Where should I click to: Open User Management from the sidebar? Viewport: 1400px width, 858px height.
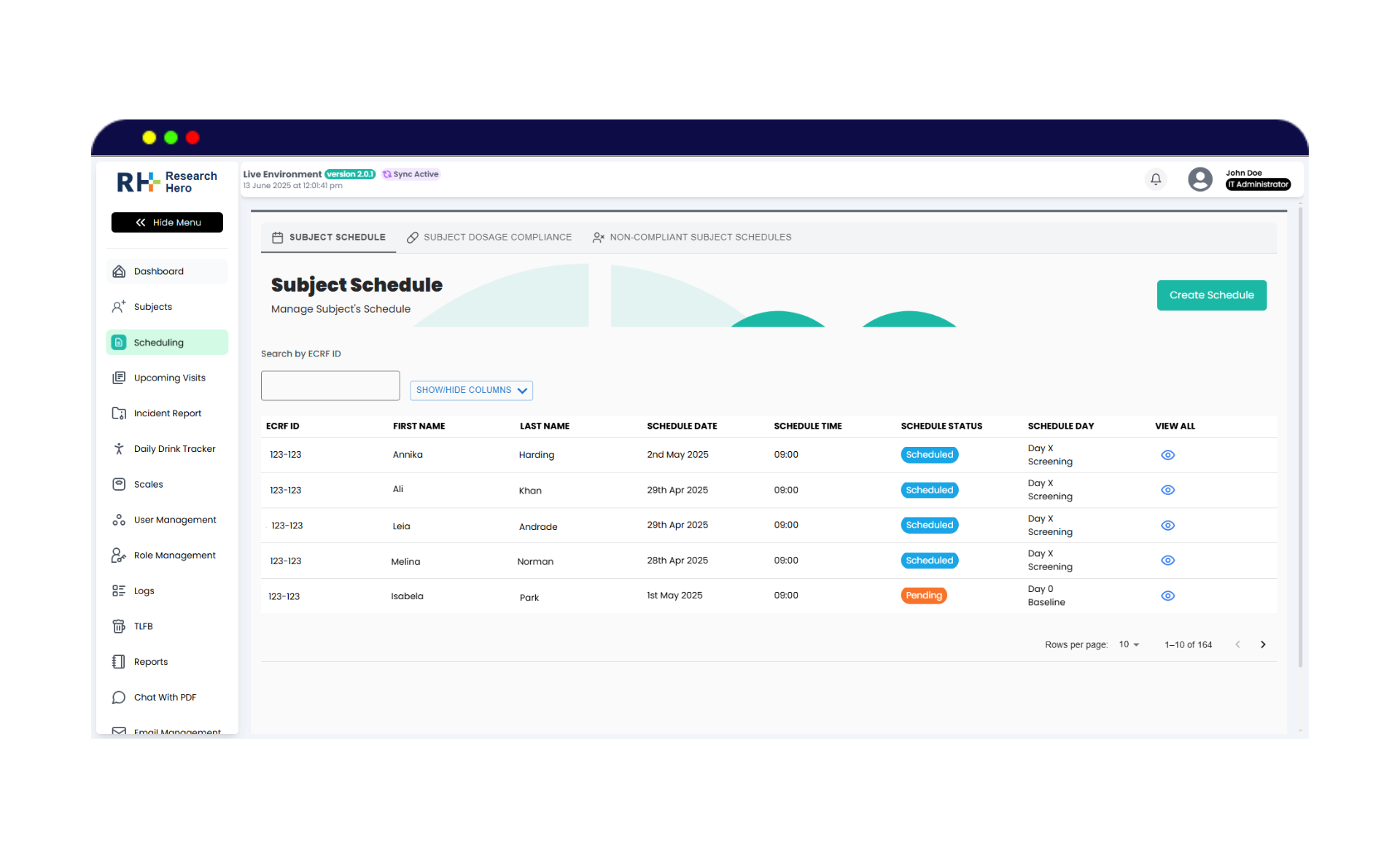click(x=167, y=520)
